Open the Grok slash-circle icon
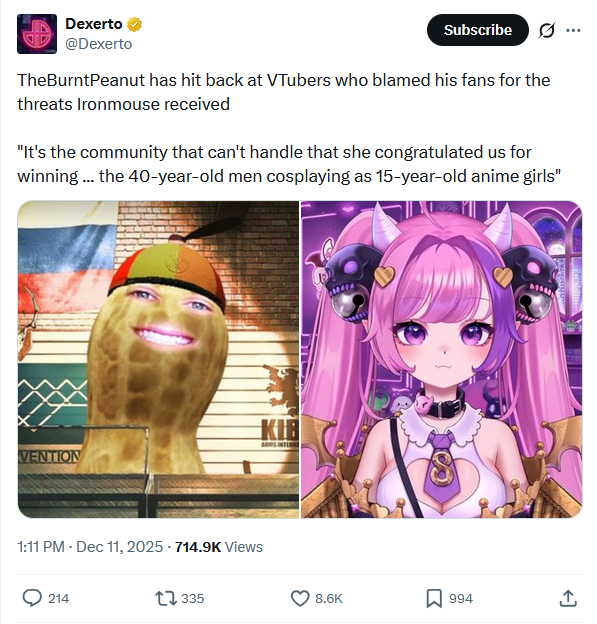597x624 pixels. click(x=547, y=30)
